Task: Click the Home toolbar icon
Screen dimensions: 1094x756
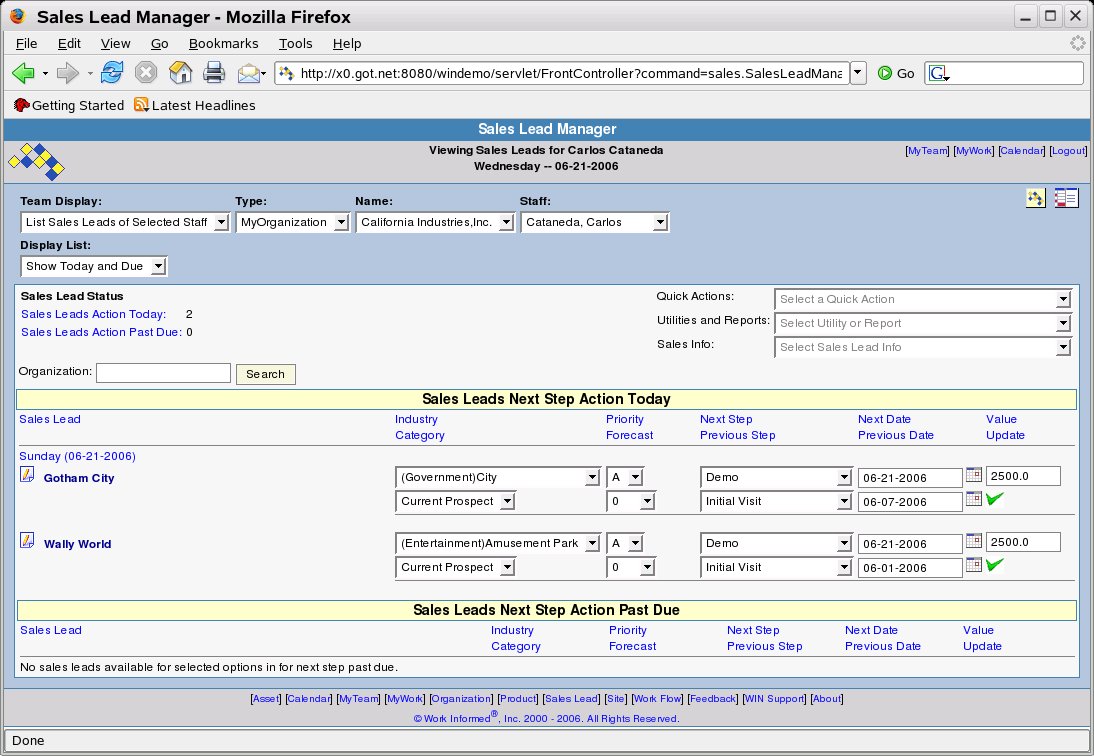Action: point(180,72)
